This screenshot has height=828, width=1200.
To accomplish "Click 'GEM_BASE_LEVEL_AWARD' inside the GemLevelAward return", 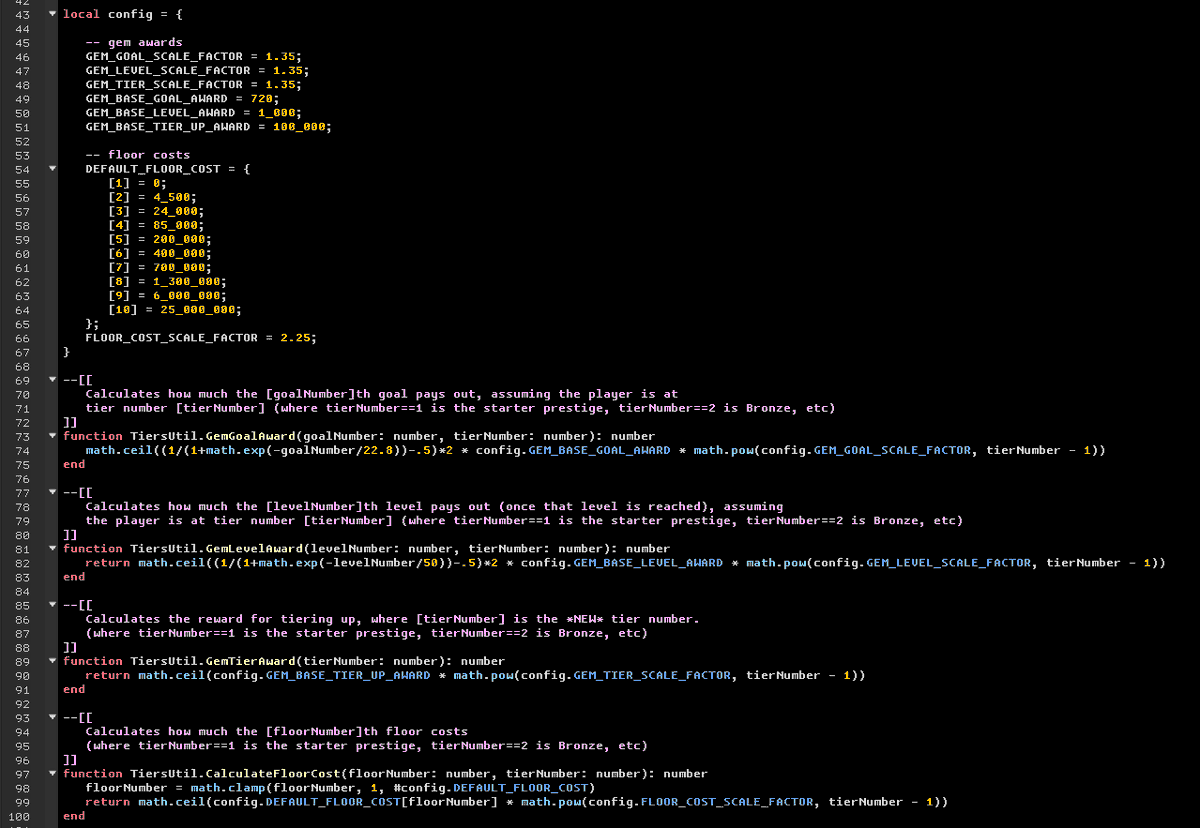I will (648, 562).
